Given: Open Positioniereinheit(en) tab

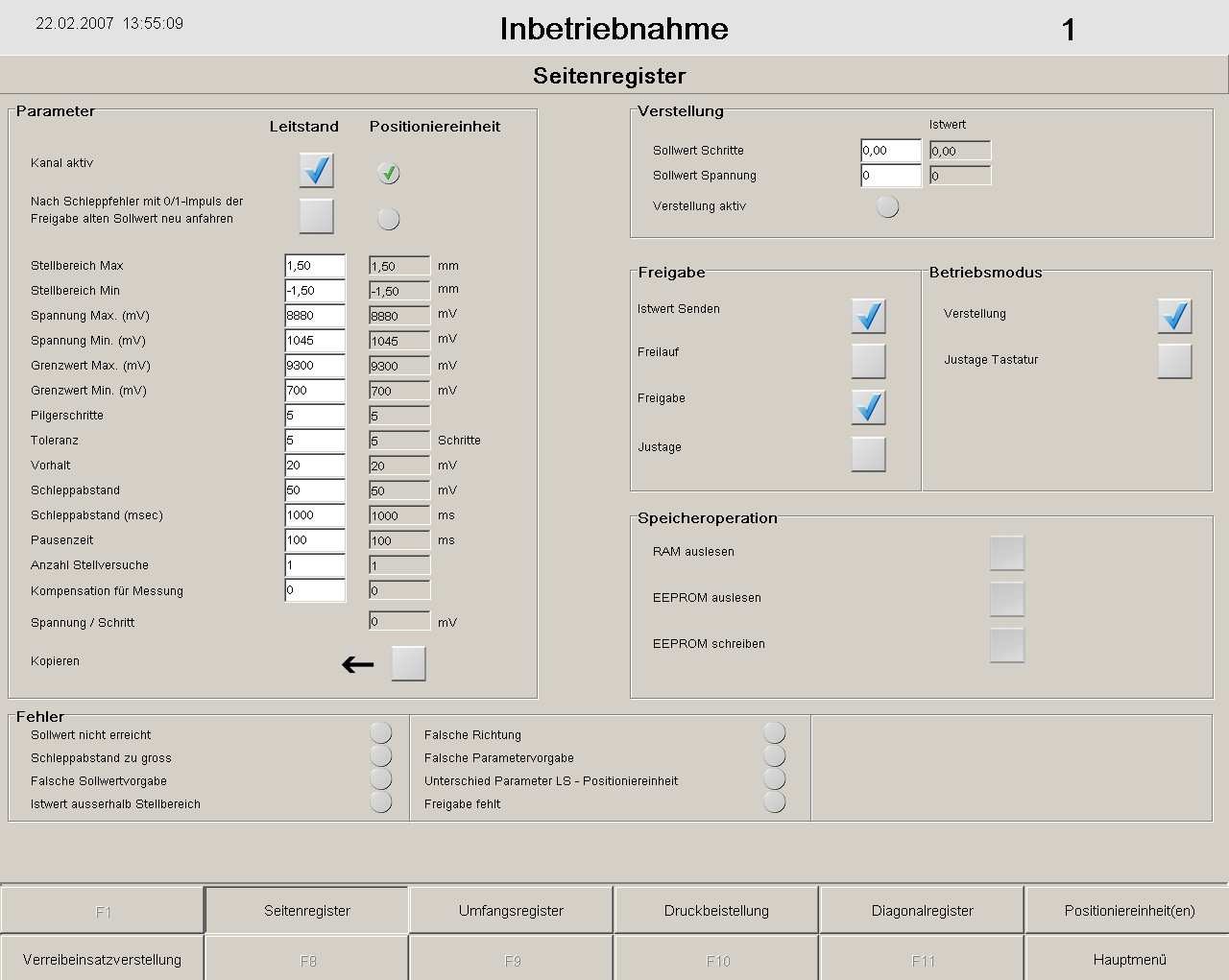Looking at the screenshot, I should [1128, 910].
